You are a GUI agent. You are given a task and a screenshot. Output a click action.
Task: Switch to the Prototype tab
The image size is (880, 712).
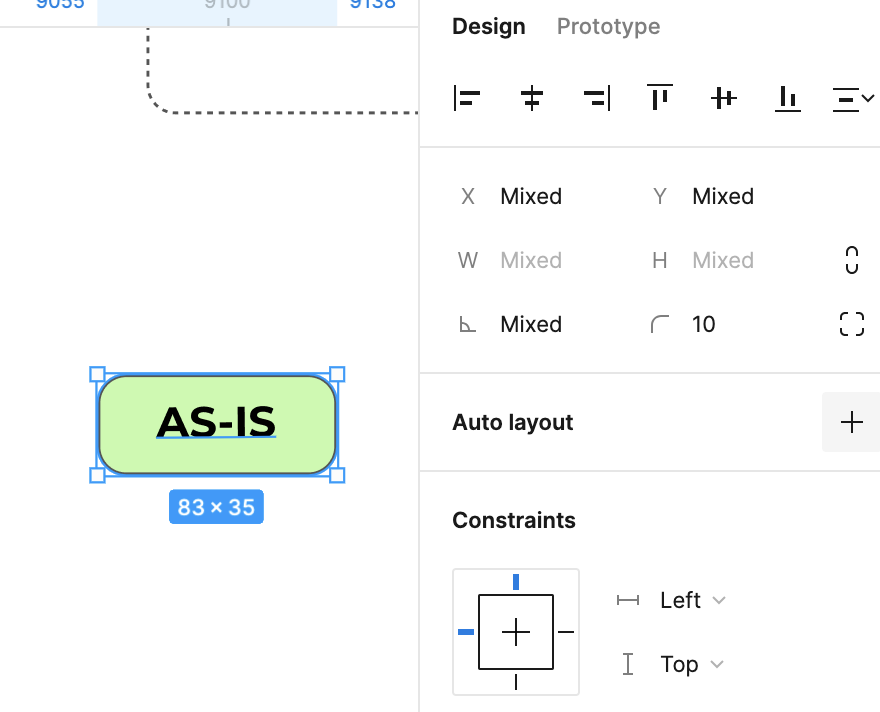click(608, 26)
